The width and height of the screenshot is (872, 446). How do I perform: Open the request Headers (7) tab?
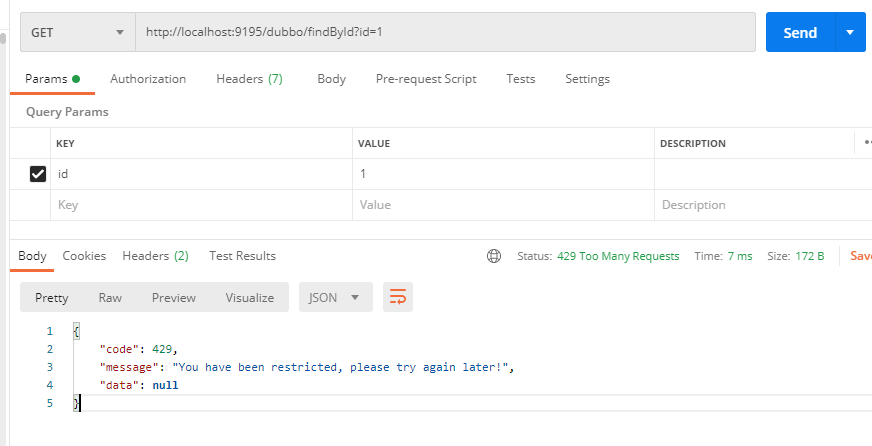pyautogui.click(x=249, y=79)
